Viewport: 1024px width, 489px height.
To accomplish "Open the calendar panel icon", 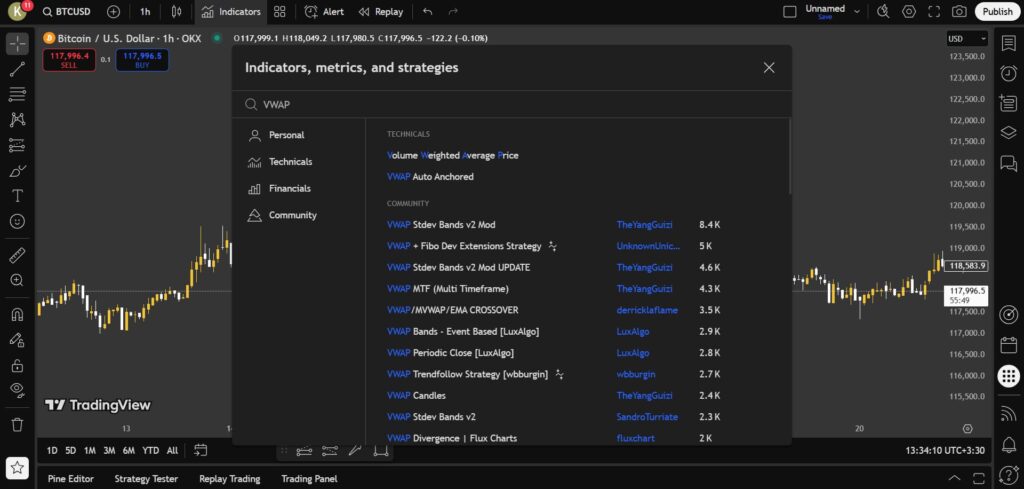I will [1008, 344].
